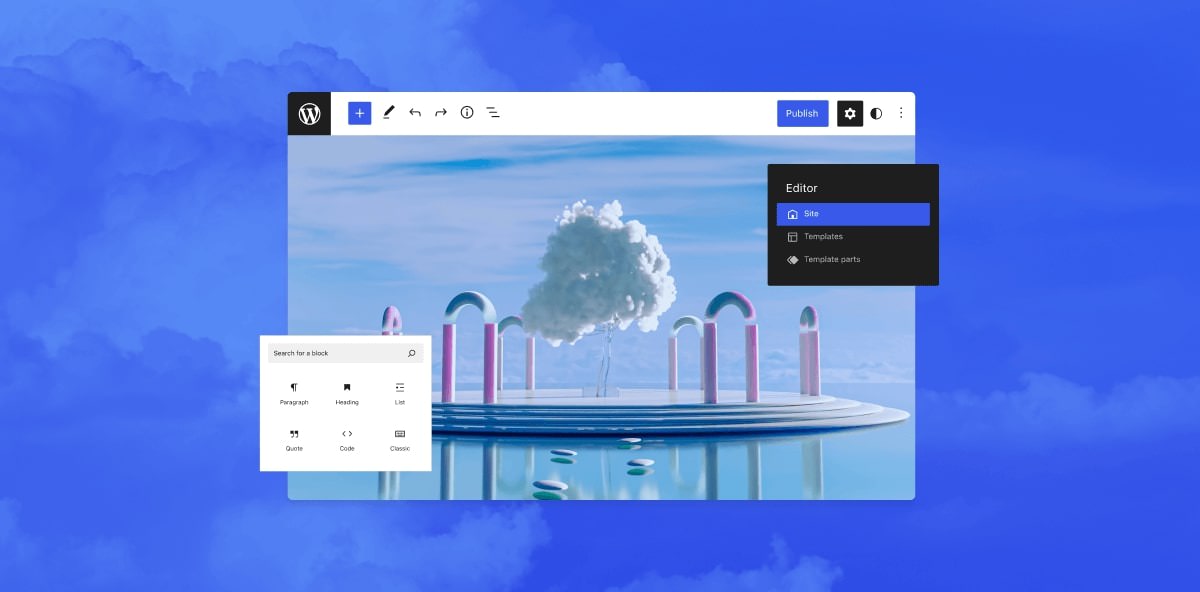Select the cloud tree canvas image
The height and width of the screenshot is (592, 1200).
click(x=601, y=317)
